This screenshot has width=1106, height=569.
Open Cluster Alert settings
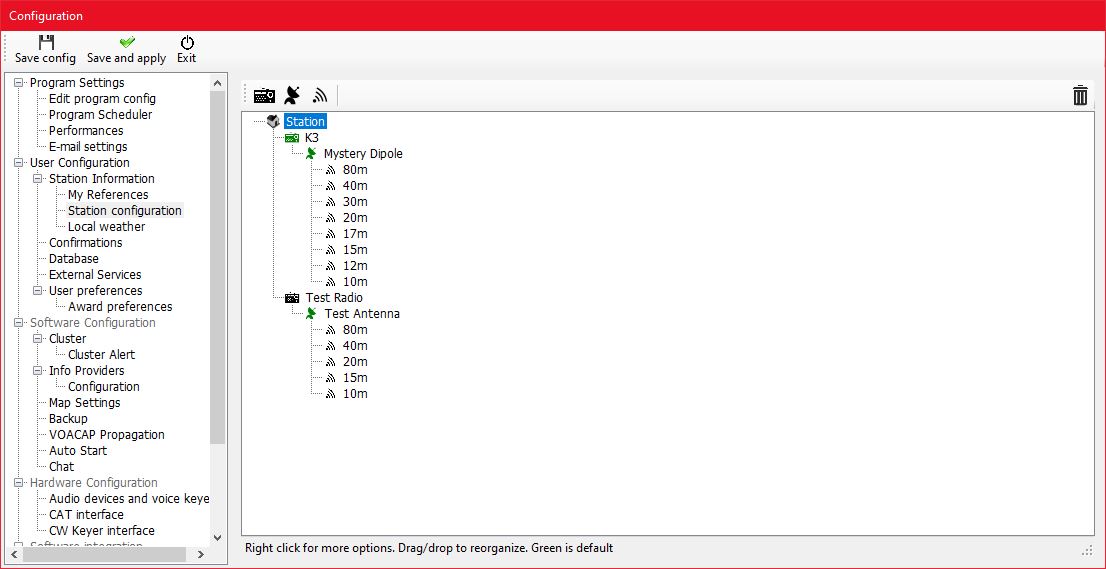click(x=102, y=355)
